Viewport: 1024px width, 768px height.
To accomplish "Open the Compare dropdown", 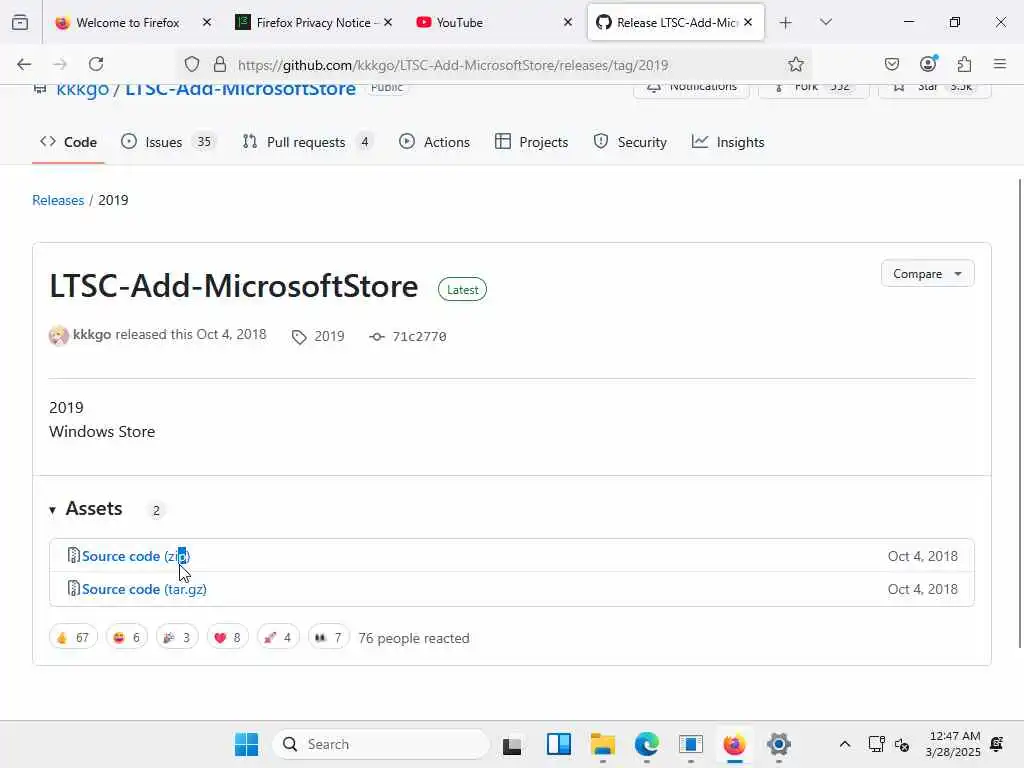I will 927,274.
